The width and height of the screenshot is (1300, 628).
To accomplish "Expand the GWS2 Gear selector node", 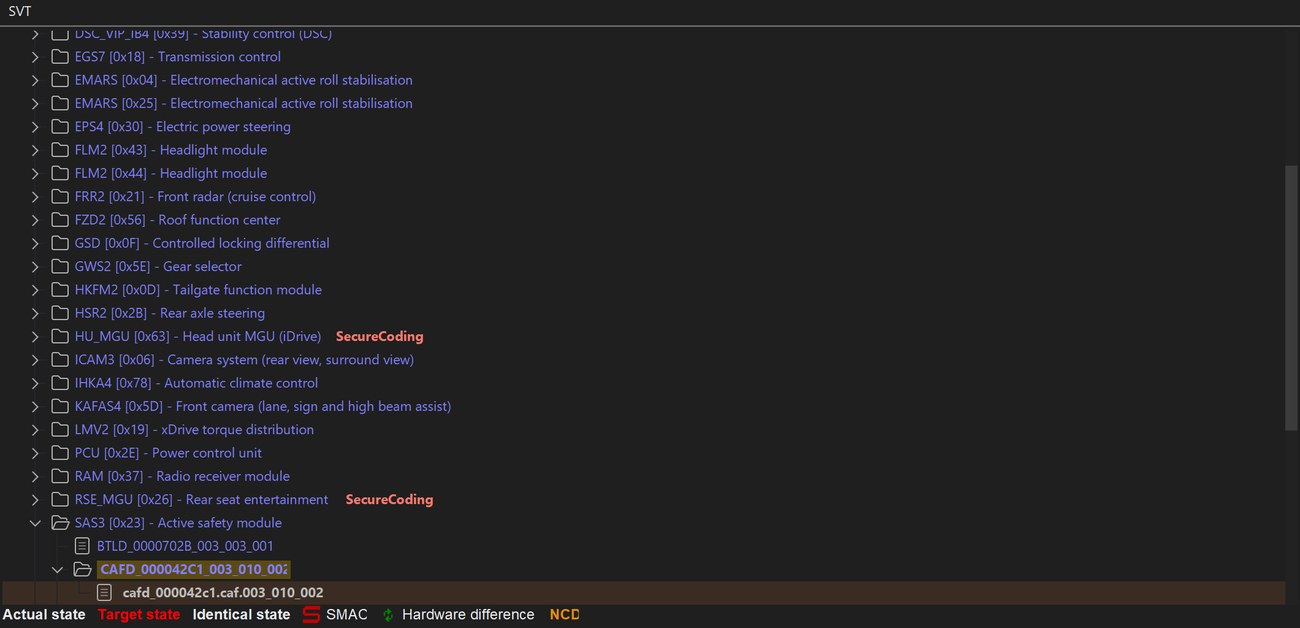I will coord(35,267).
